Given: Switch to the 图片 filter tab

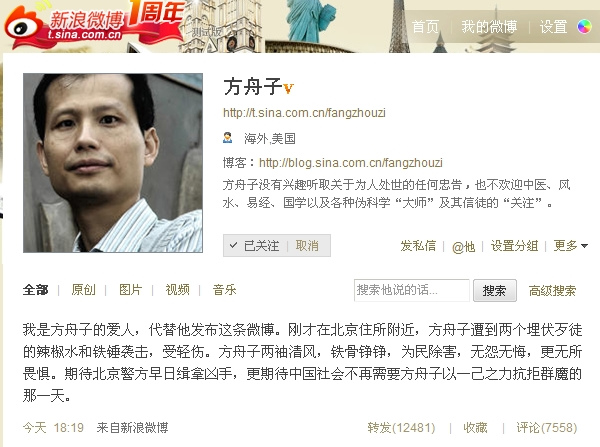Looking at the screenshot, I should pos(130,290).
